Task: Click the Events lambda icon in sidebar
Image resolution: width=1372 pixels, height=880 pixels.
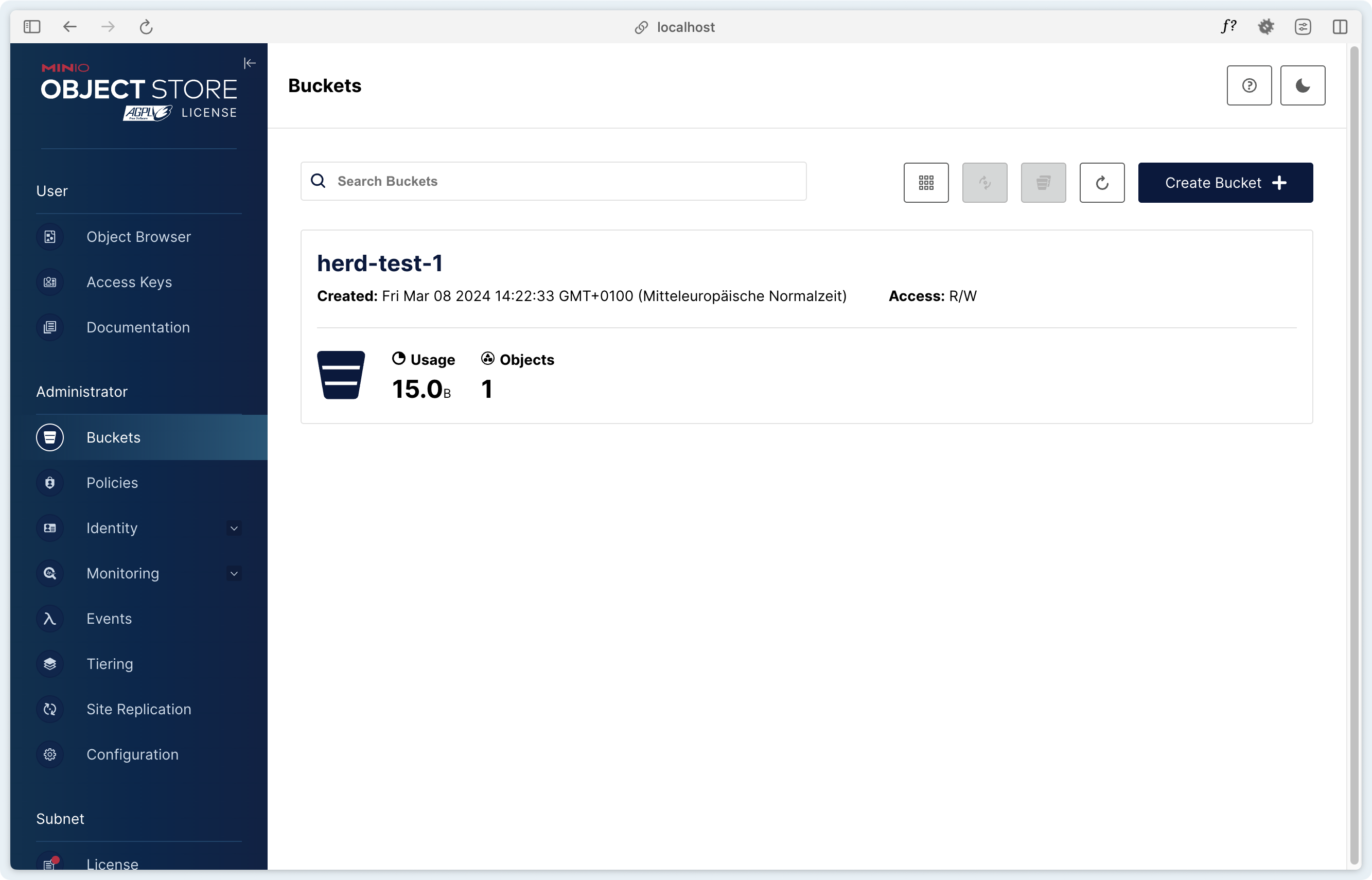Action: click(x=49, y=618)
